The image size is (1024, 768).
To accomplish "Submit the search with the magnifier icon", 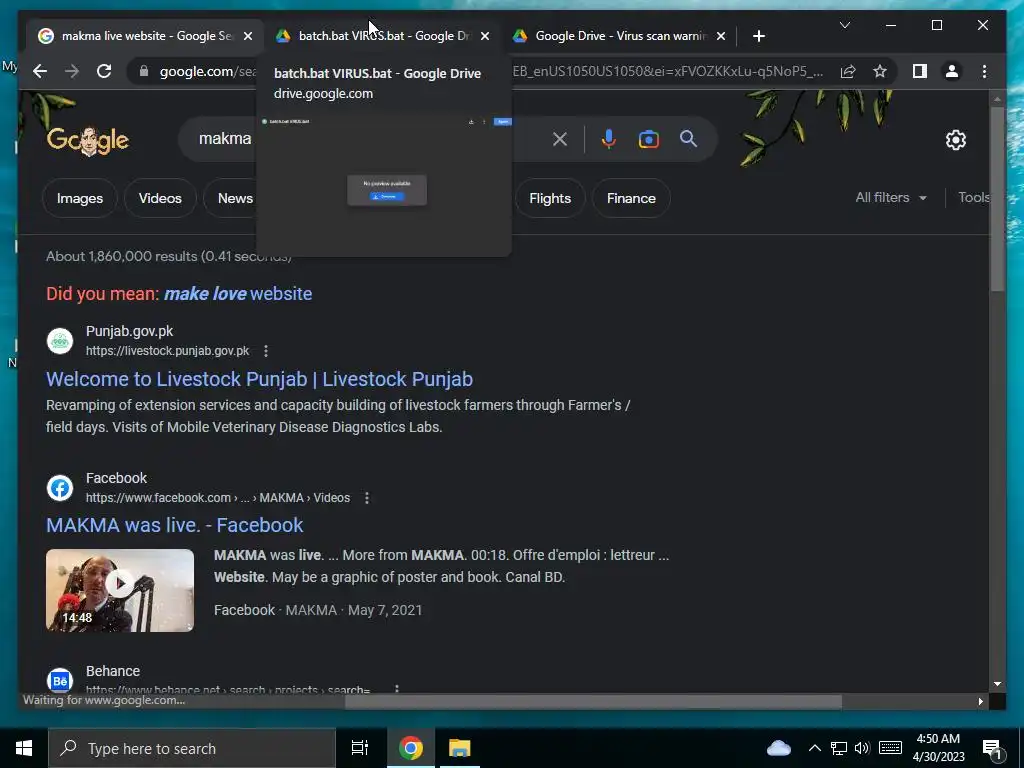I will [688, 138].
